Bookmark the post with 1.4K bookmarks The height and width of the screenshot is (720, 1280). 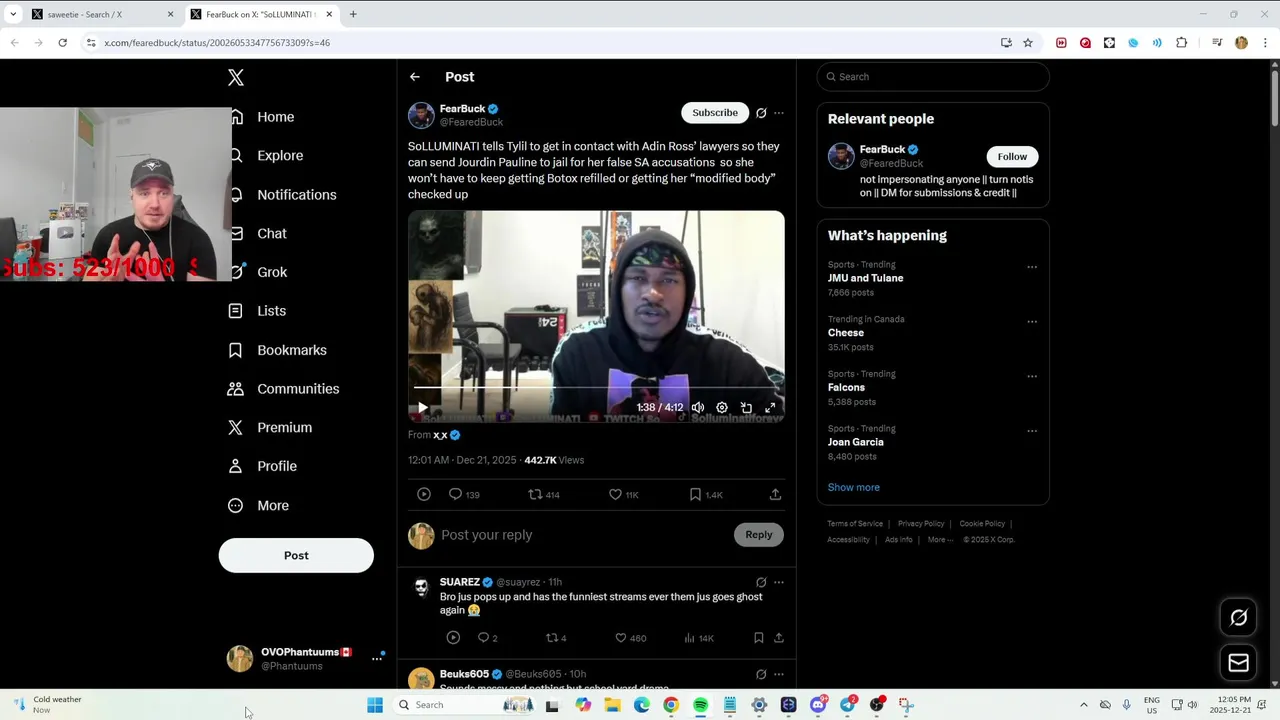[706, 495]
